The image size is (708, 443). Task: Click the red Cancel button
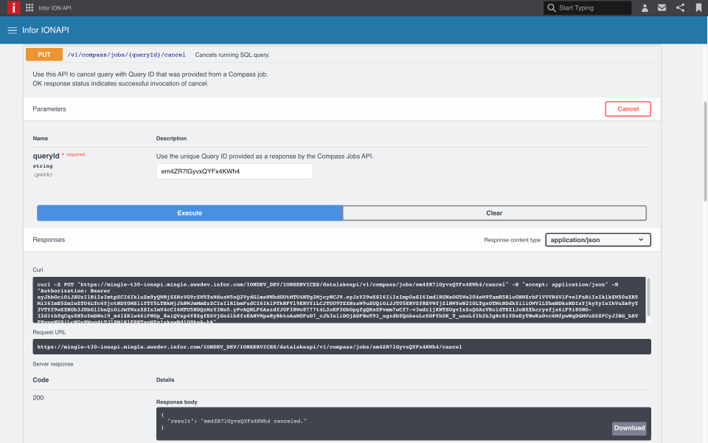(x=627, y=109)
